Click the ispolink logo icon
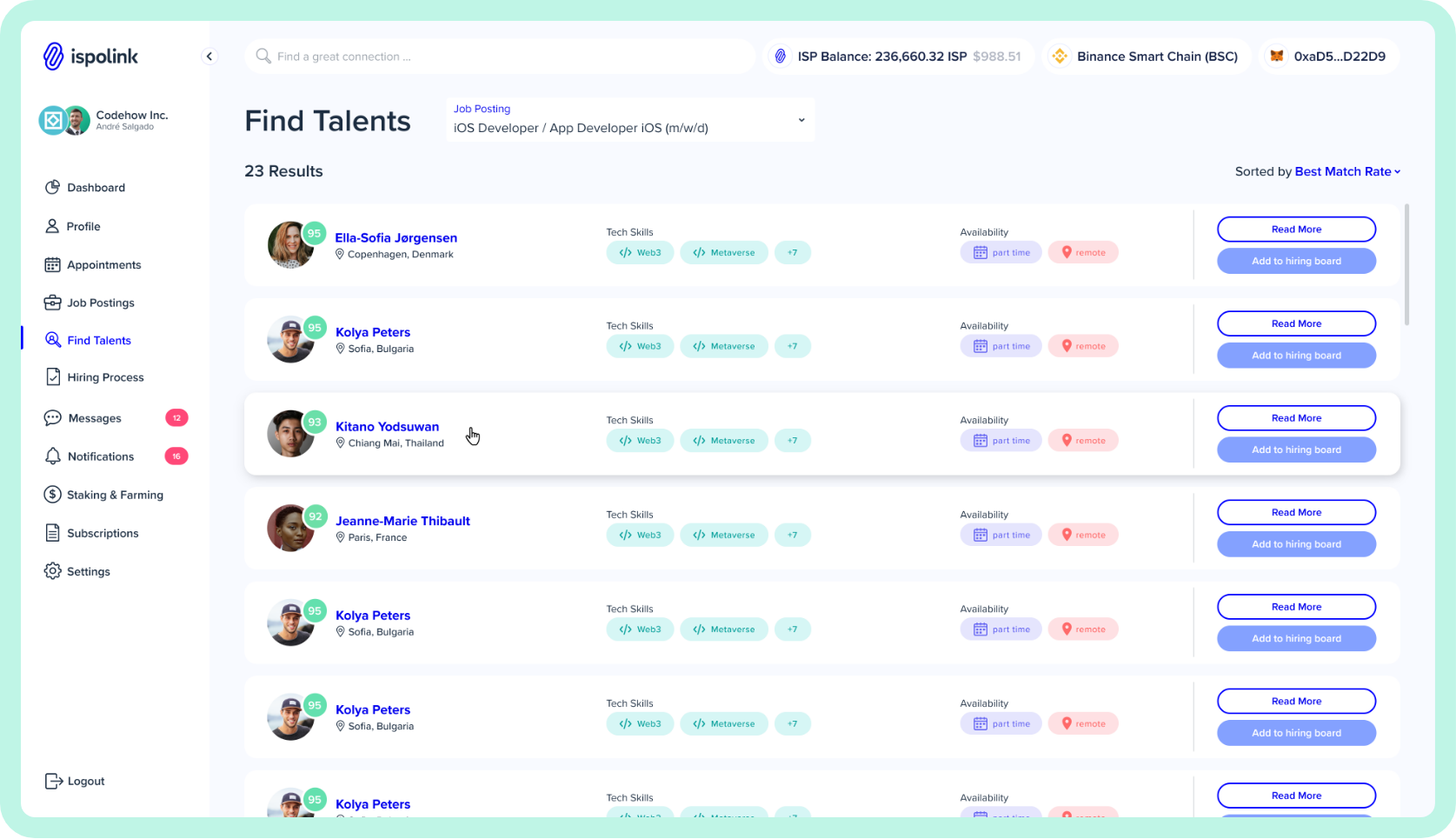Screen dimensions: 1456x839 click(x=53, y=57)
